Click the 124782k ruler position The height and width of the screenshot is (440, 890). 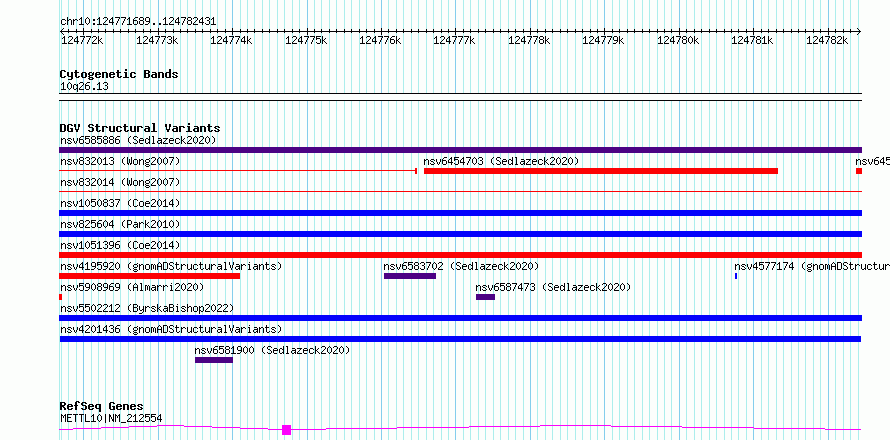(828, 40)
